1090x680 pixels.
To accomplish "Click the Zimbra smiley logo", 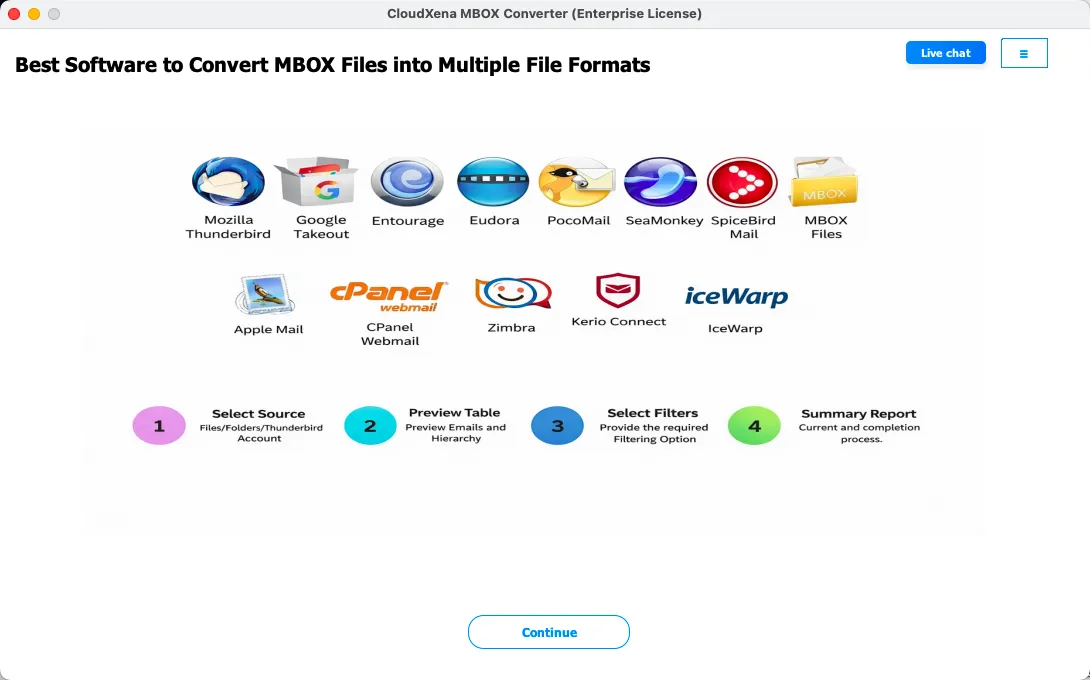I will (x=512, y=293).
